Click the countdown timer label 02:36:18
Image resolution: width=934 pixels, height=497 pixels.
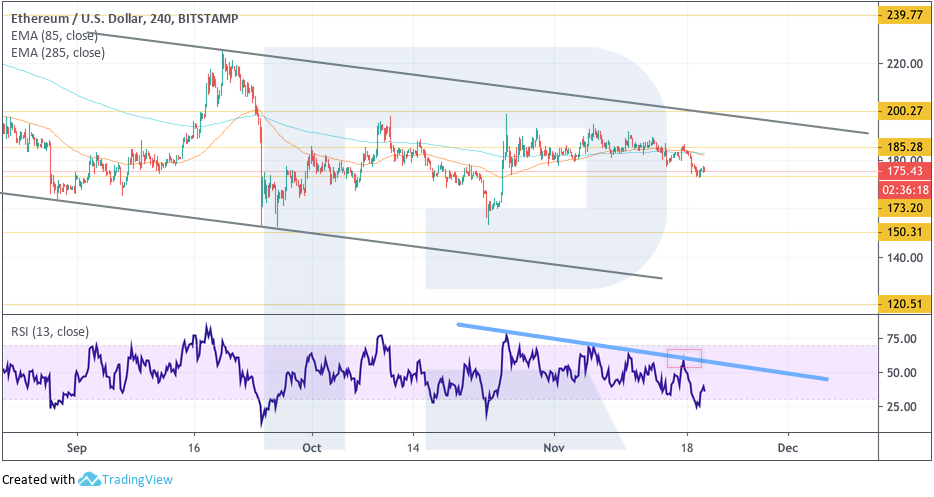click(903, 189)
